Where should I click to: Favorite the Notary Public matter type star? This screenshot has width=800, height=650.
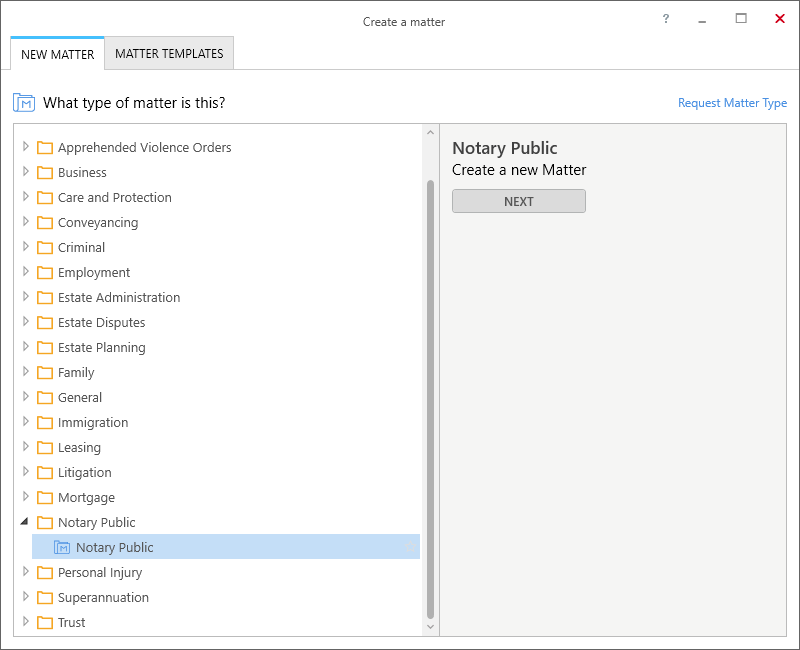coord(410,547)
